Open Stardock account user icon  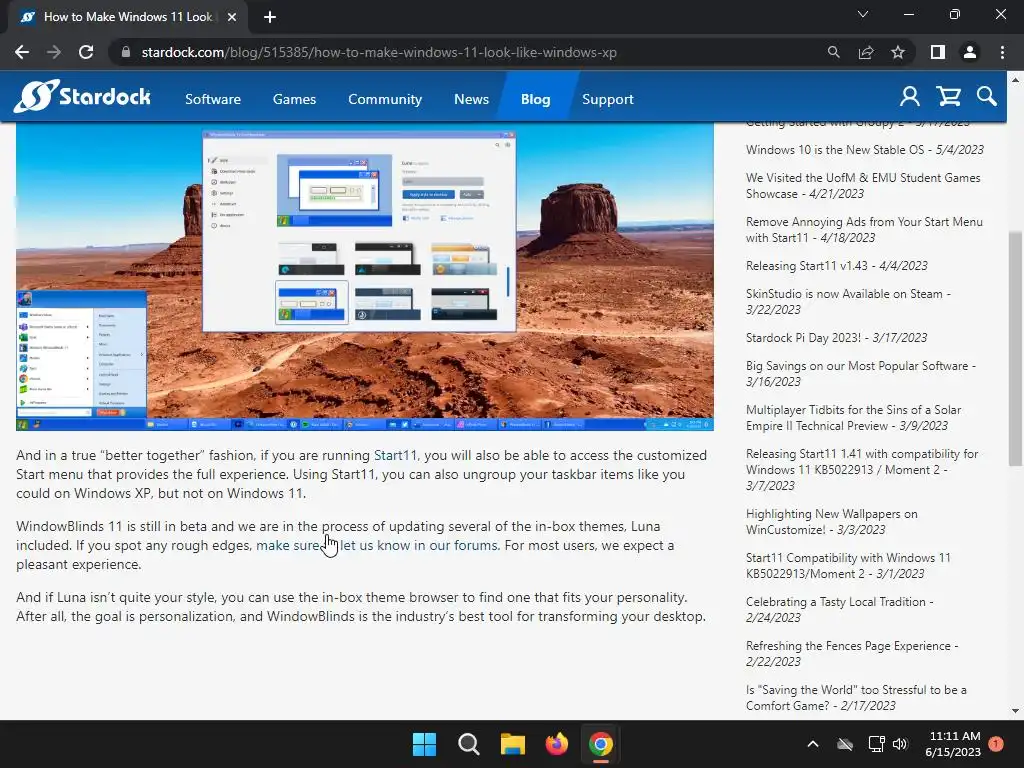(x=910, y=97)
